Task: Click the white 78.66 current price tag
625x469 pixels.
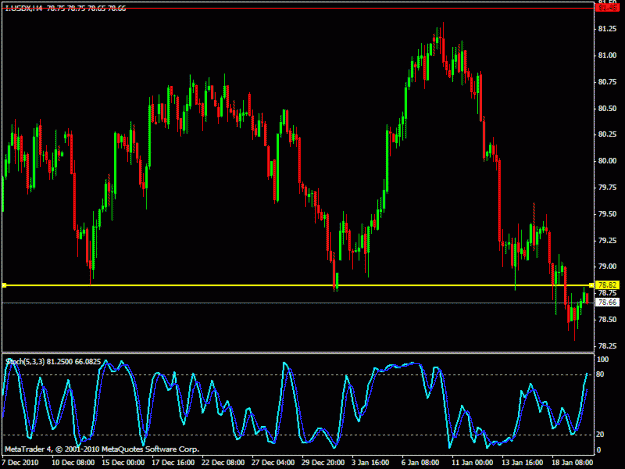Action: click(607, 302)
